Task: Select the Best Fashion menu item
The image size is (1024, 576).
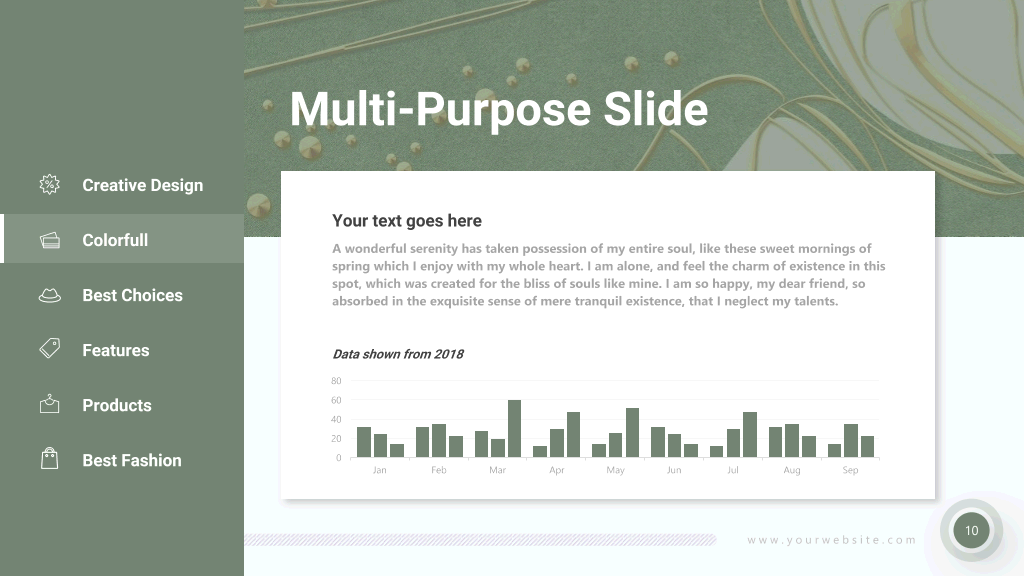Action: (x=122, y=460)
